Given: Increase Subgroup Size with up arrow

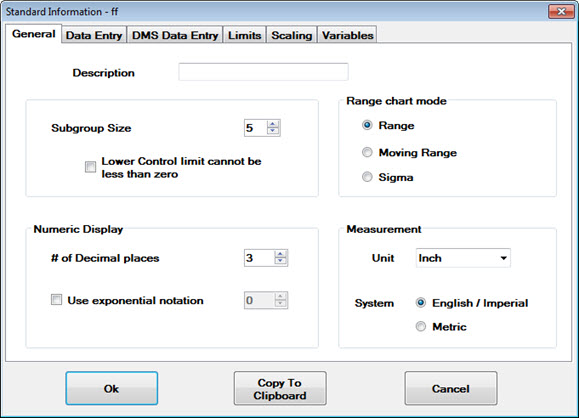Looking at the screenshot, I should [273, 124].
